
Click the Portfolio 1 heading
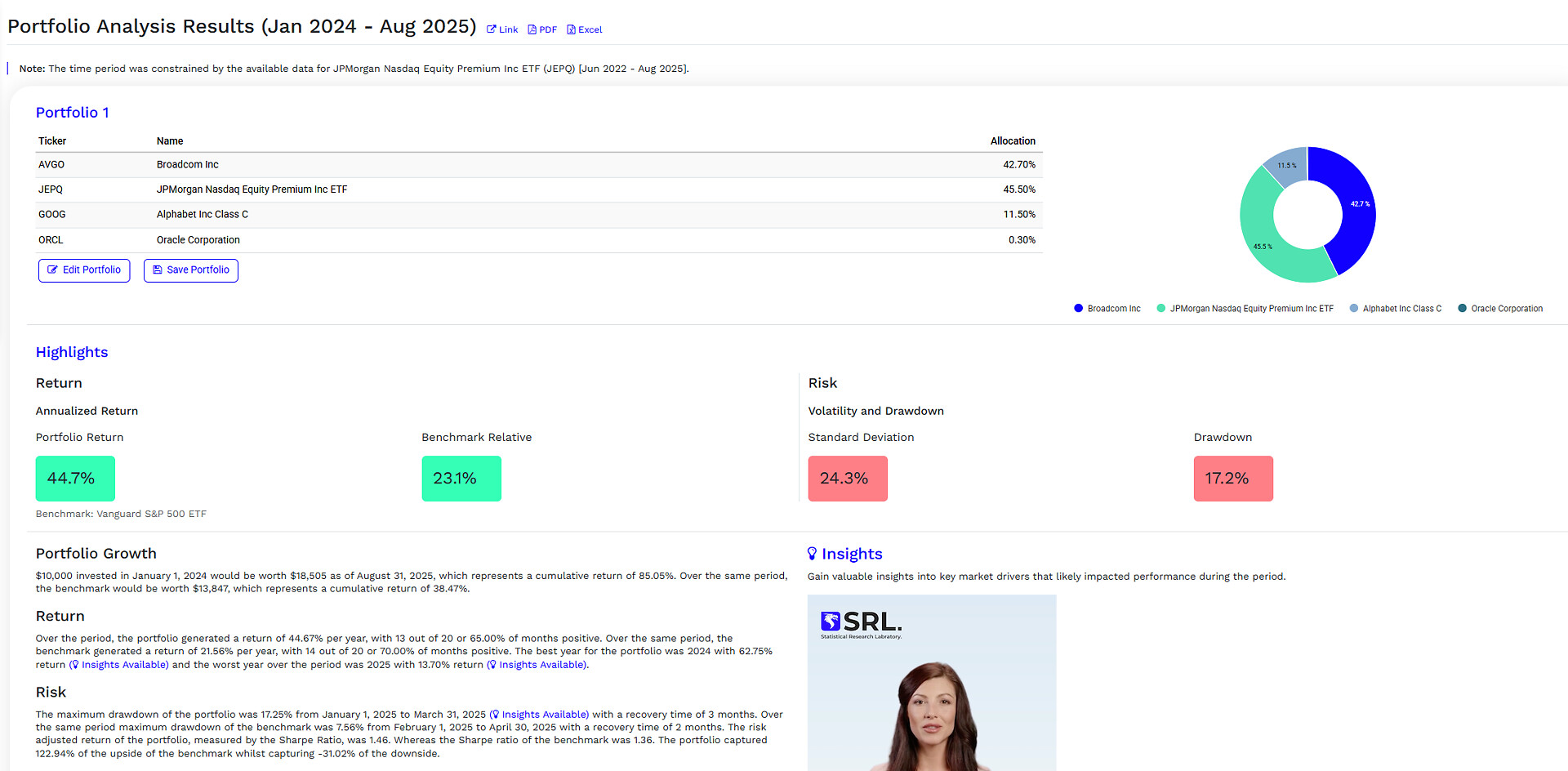[73, 113]
